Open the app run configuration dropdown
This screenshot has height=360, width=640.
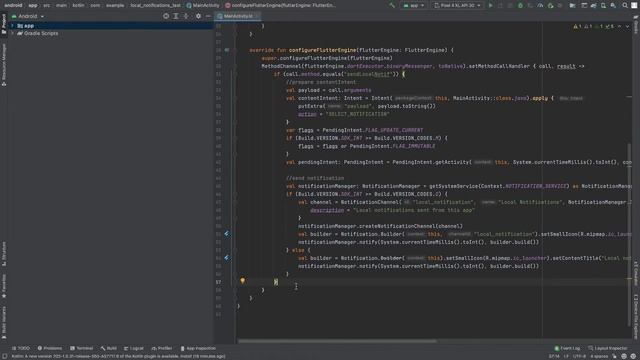coord(413,5)
